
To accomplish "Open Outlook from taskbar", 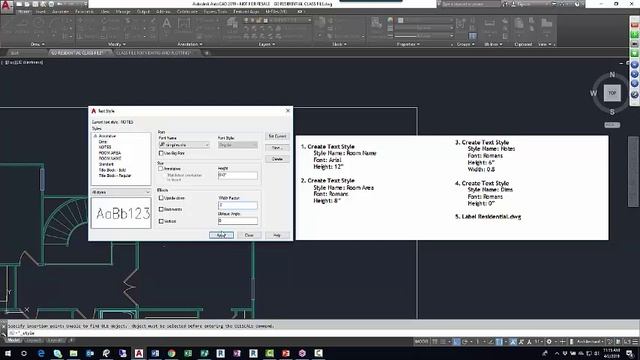I will coord(90,353).
